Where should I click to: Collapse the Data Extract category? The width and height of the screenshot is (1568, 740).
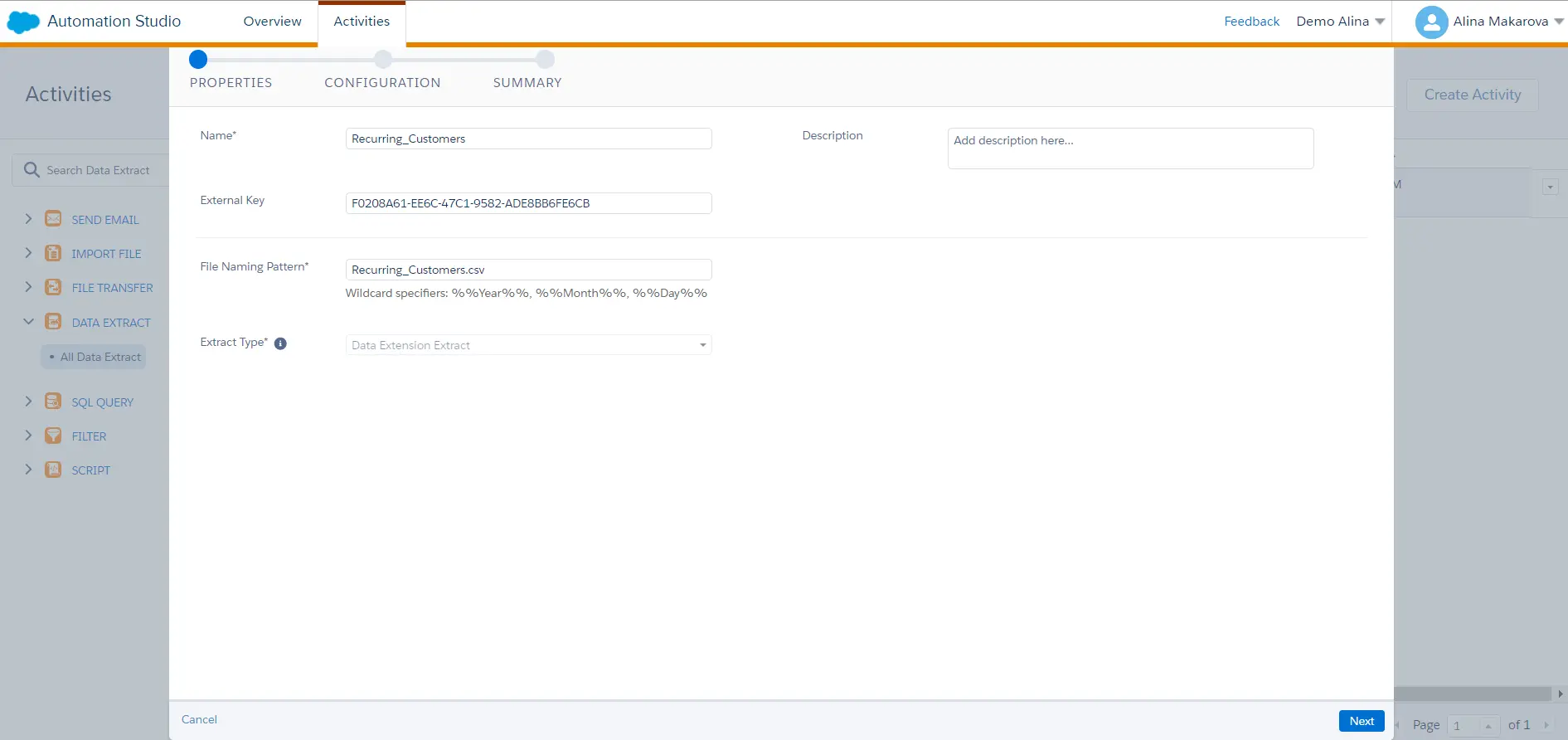pyautogui.click(x=28, y=322)
